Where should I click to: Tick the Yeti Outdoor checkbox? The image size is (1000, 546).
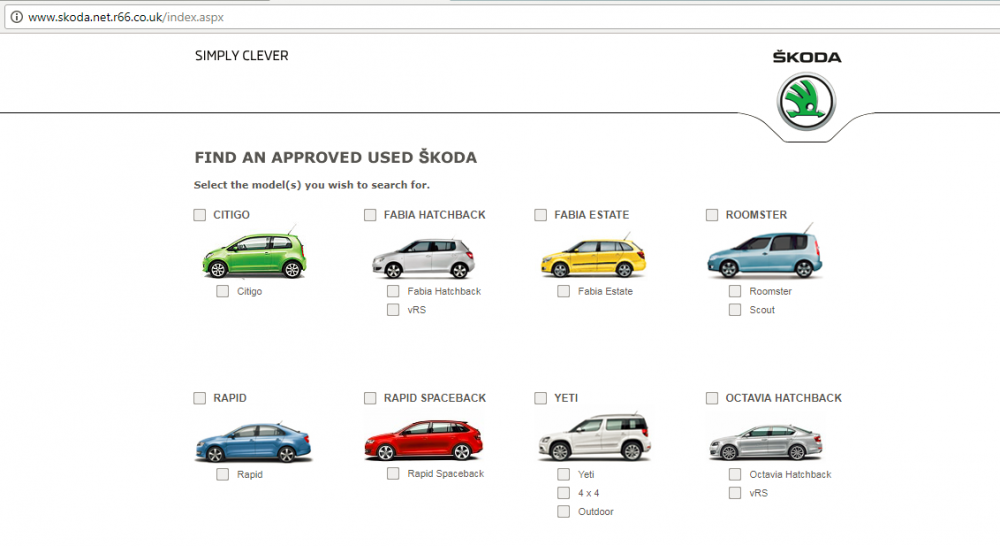563,511
